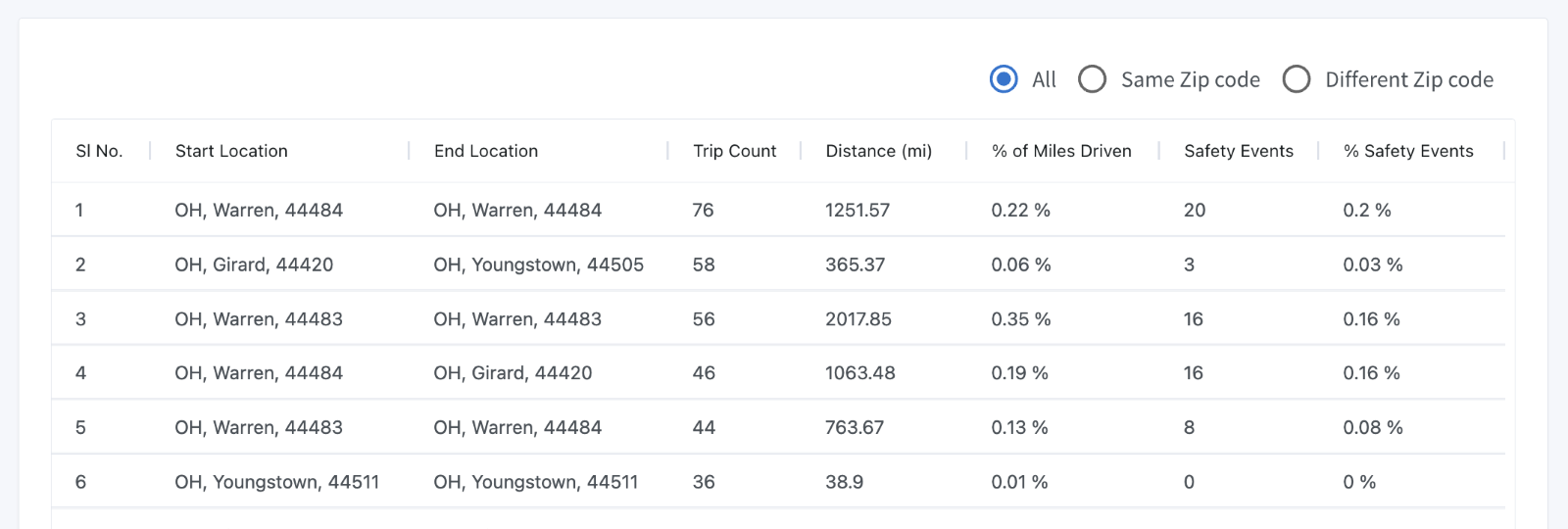Image resolution: width=1568 pixels, height=529 pixels.
Task: Click % safety events value 0.08 %
Action: point(1373,428)
